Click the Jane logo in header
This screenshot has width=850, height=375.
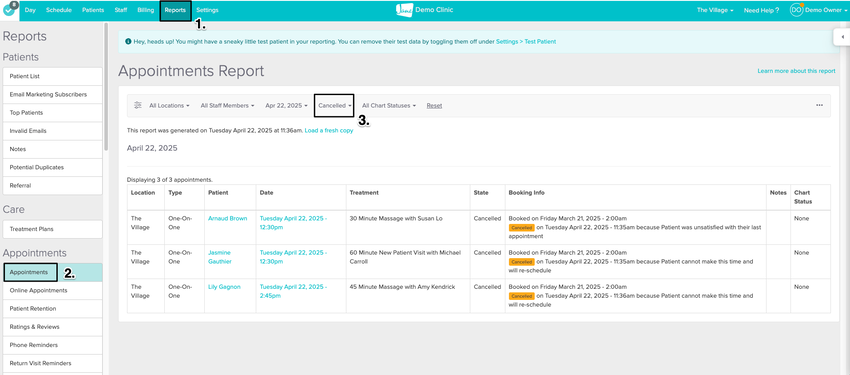[x=404, y=10]
